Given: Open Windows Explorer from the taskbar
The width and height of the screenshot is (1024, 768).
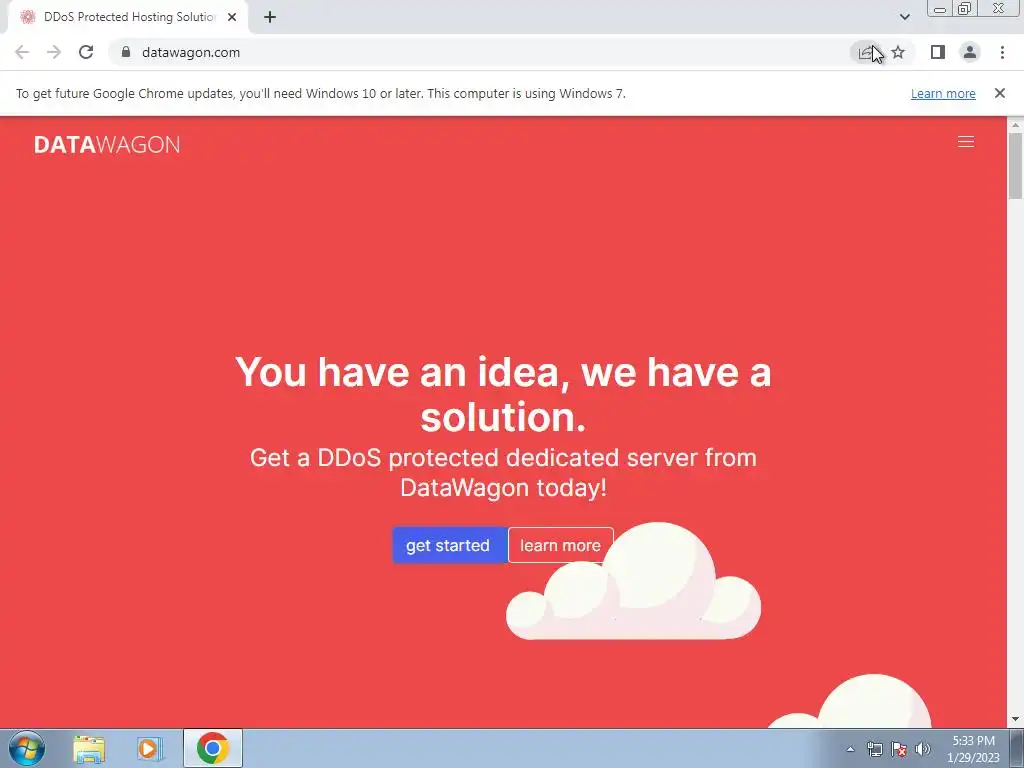Looking at the screenshot, I should (x=89, y=748).
